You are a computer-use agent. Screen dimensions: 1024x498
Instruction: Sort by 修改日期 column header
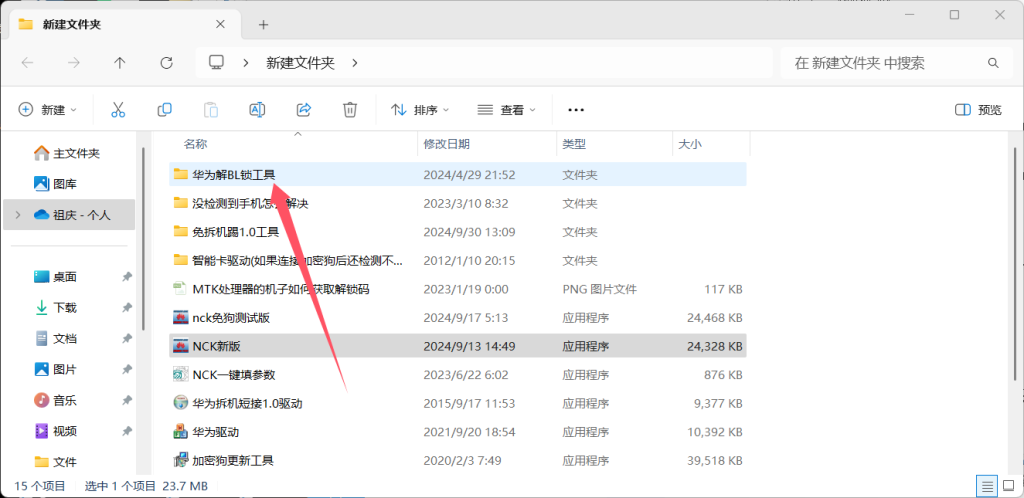click(x=447, y=144)
